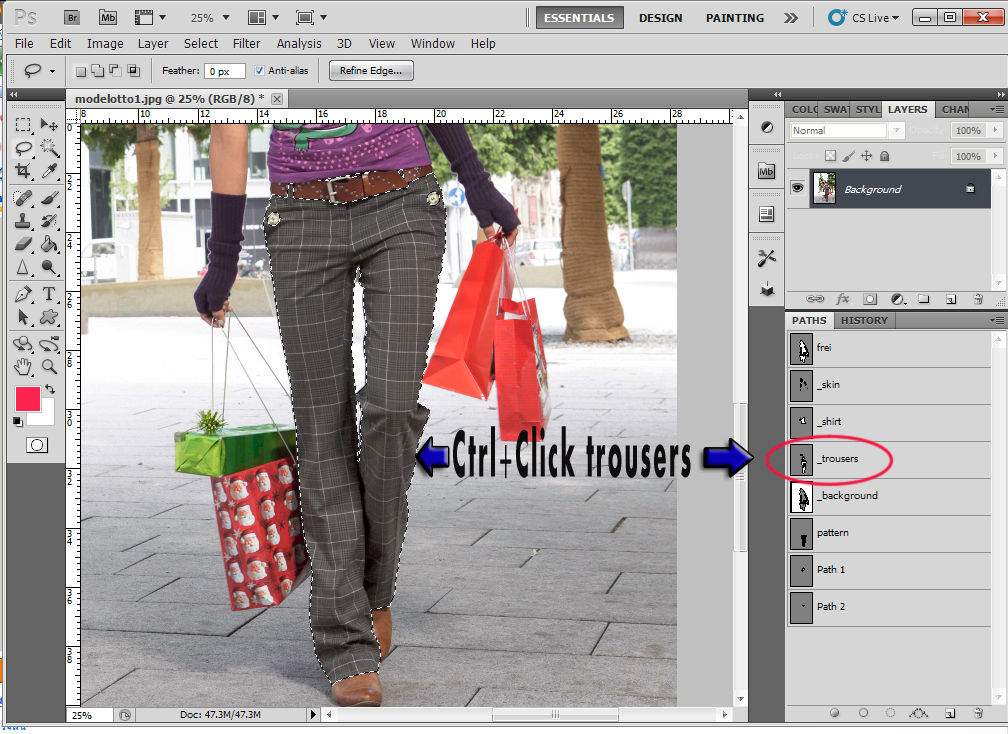The width and height of the screenshot is (1008, 734).
Task: Swap foreground and background colors
Action: pos(50,389)
